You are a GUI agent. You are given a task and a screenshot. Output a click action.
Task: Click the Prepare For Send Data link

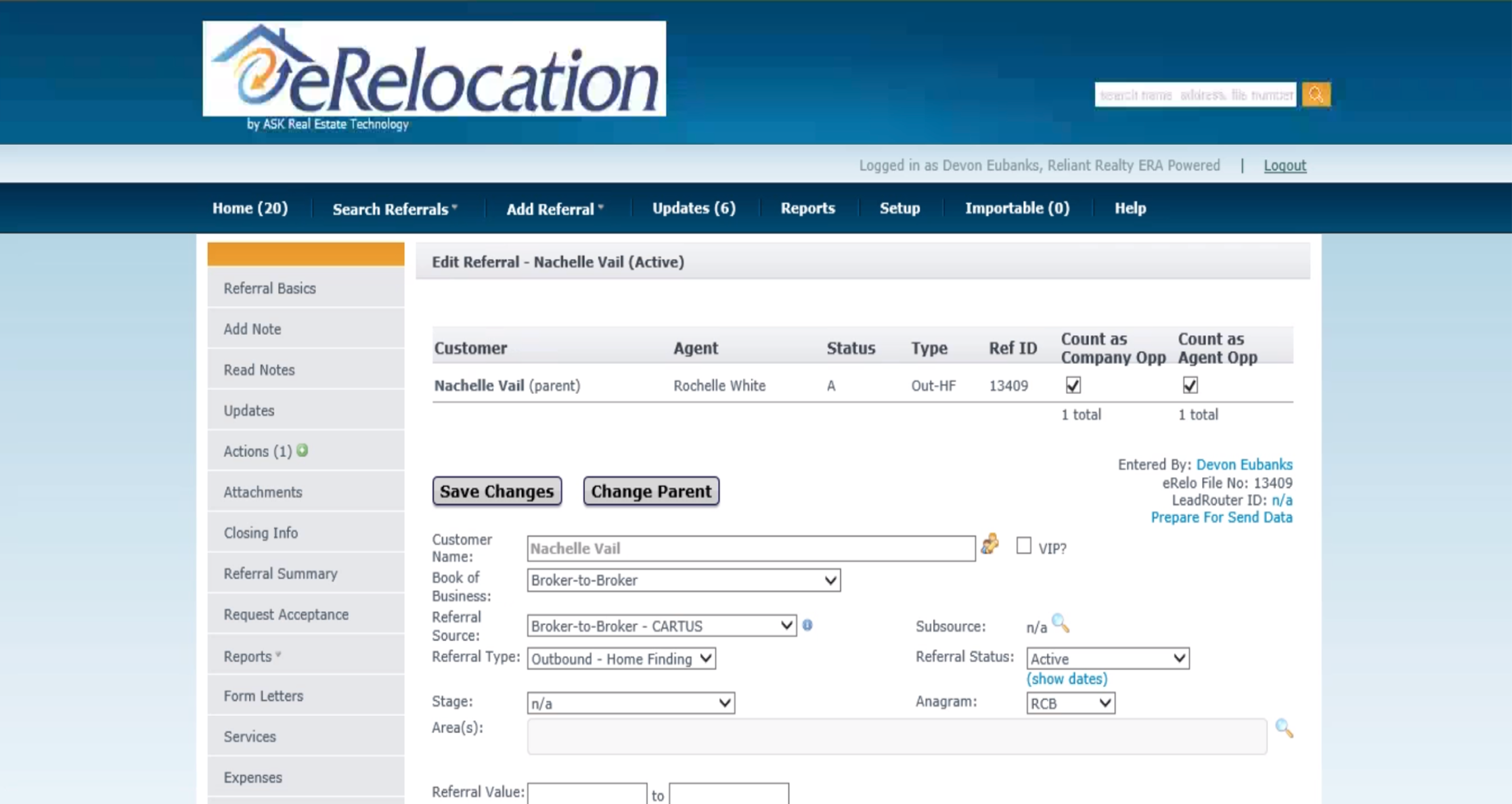point(1221,518)
